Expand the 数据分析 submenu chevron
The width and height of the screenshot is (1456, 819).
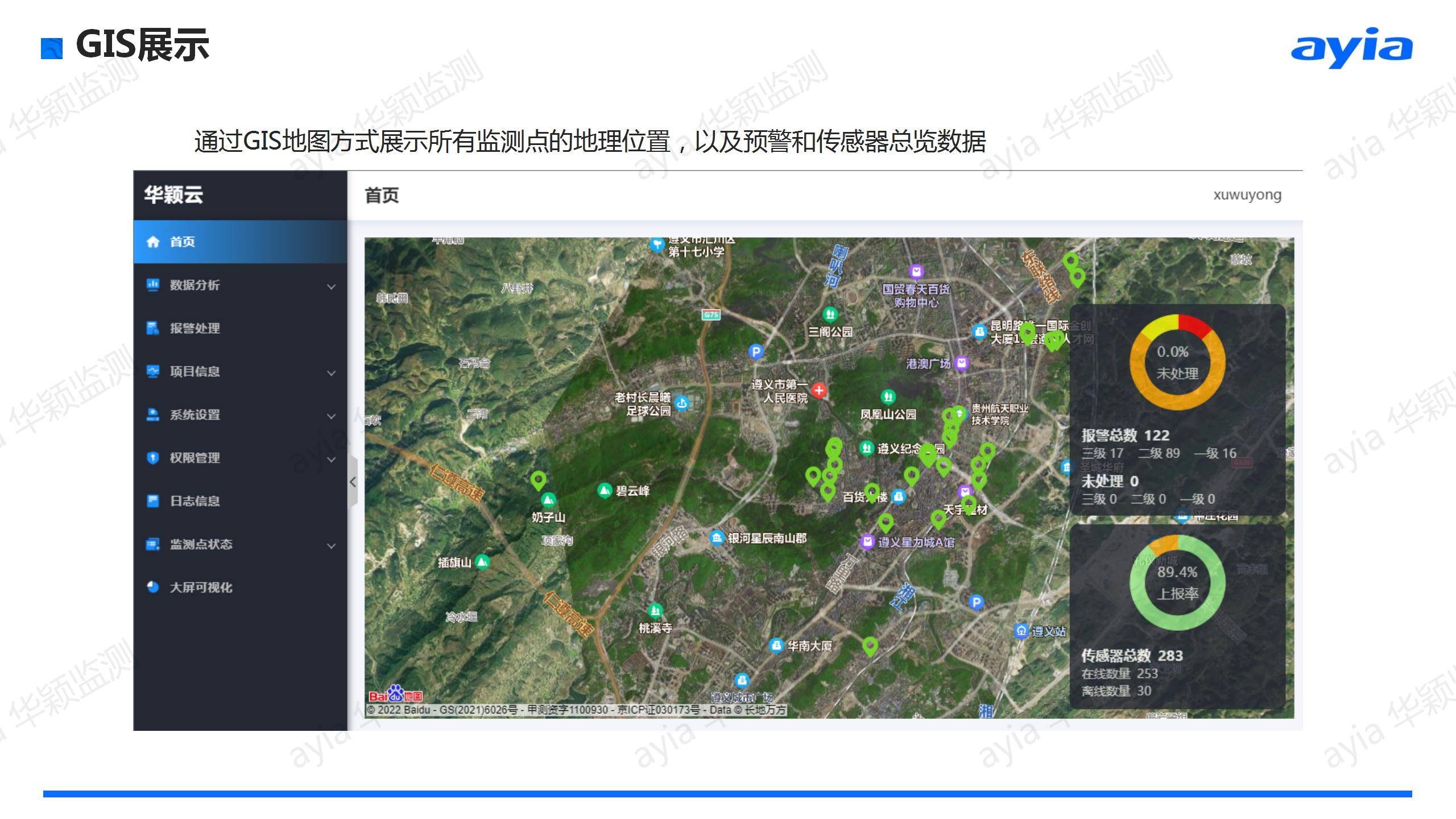[331, 286]
